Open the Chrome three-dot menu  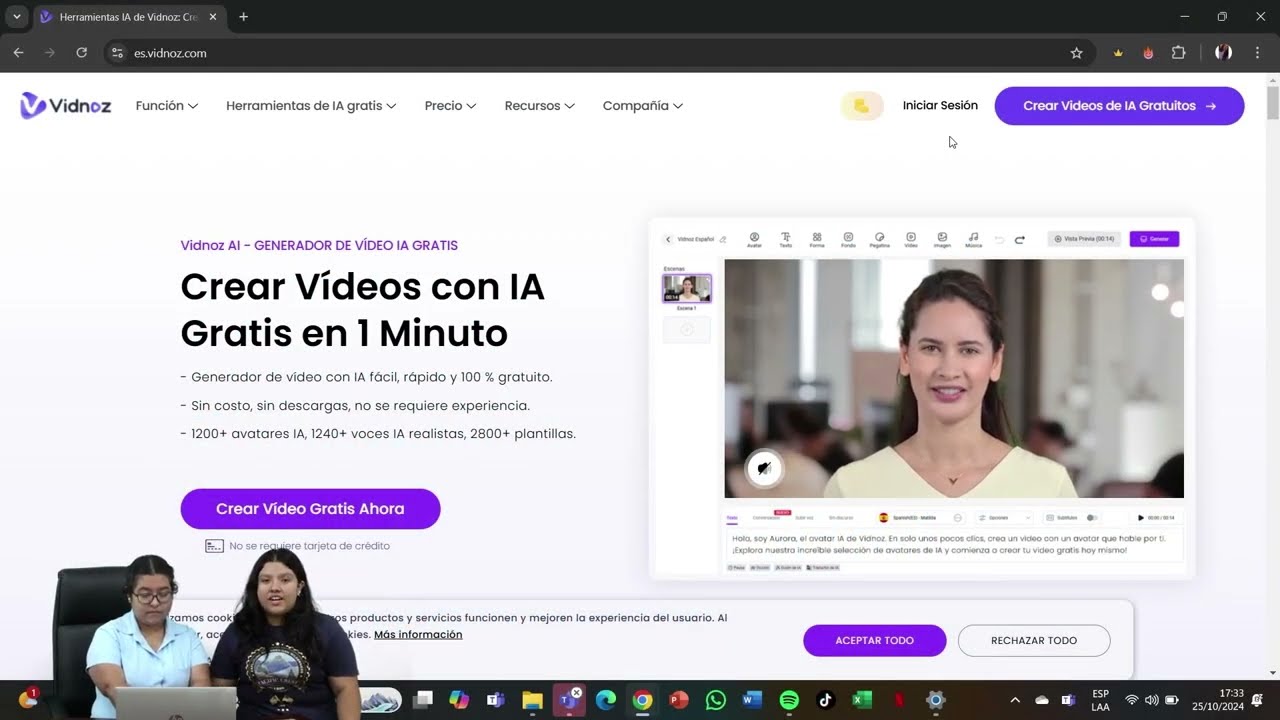[1257, 53]
